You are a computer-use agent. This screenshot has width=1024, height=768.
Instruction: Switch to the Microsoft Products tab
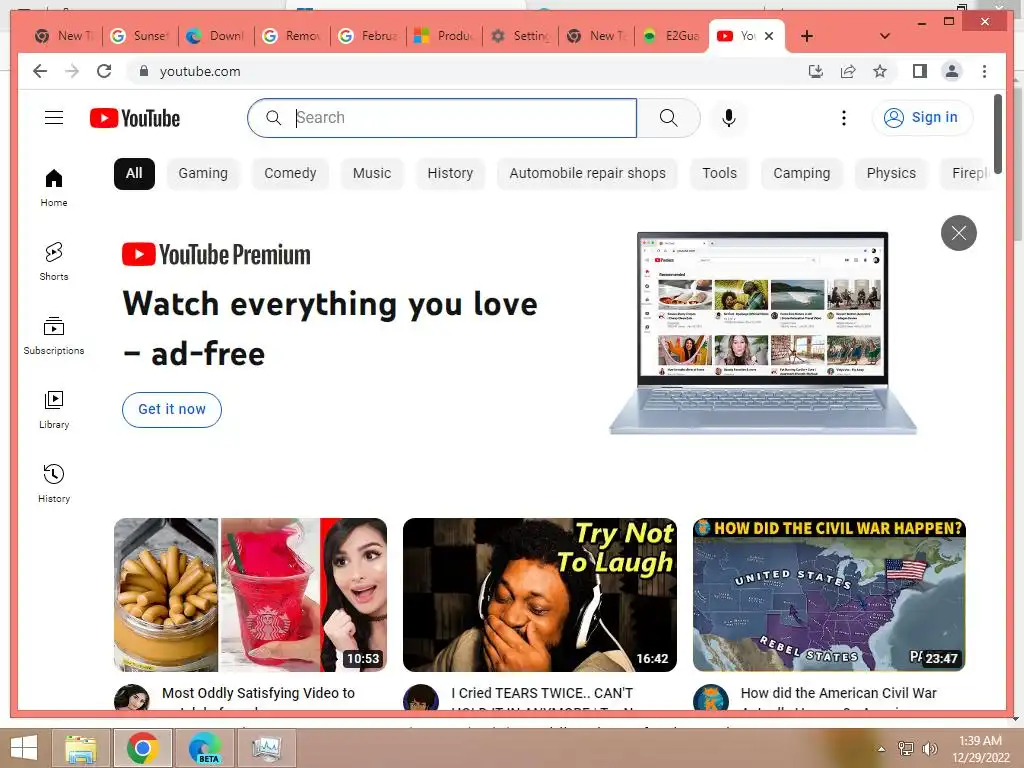[445, 36]
